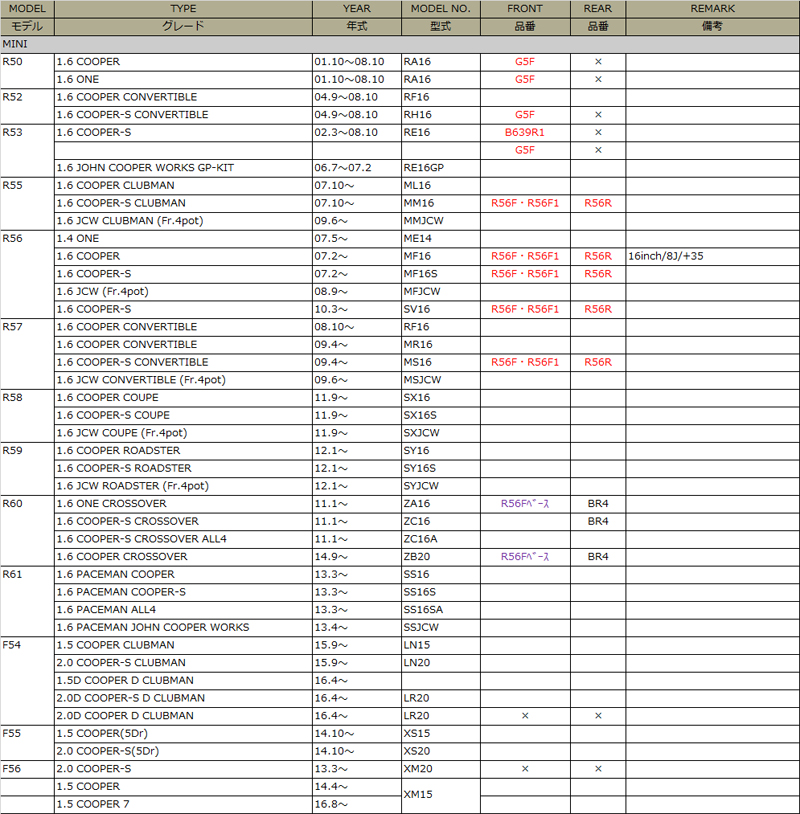Screen dimensions: 800x814
Task: Click 1.6 COOPER CLUBMAN type cell
Action: tap(183, 185)
